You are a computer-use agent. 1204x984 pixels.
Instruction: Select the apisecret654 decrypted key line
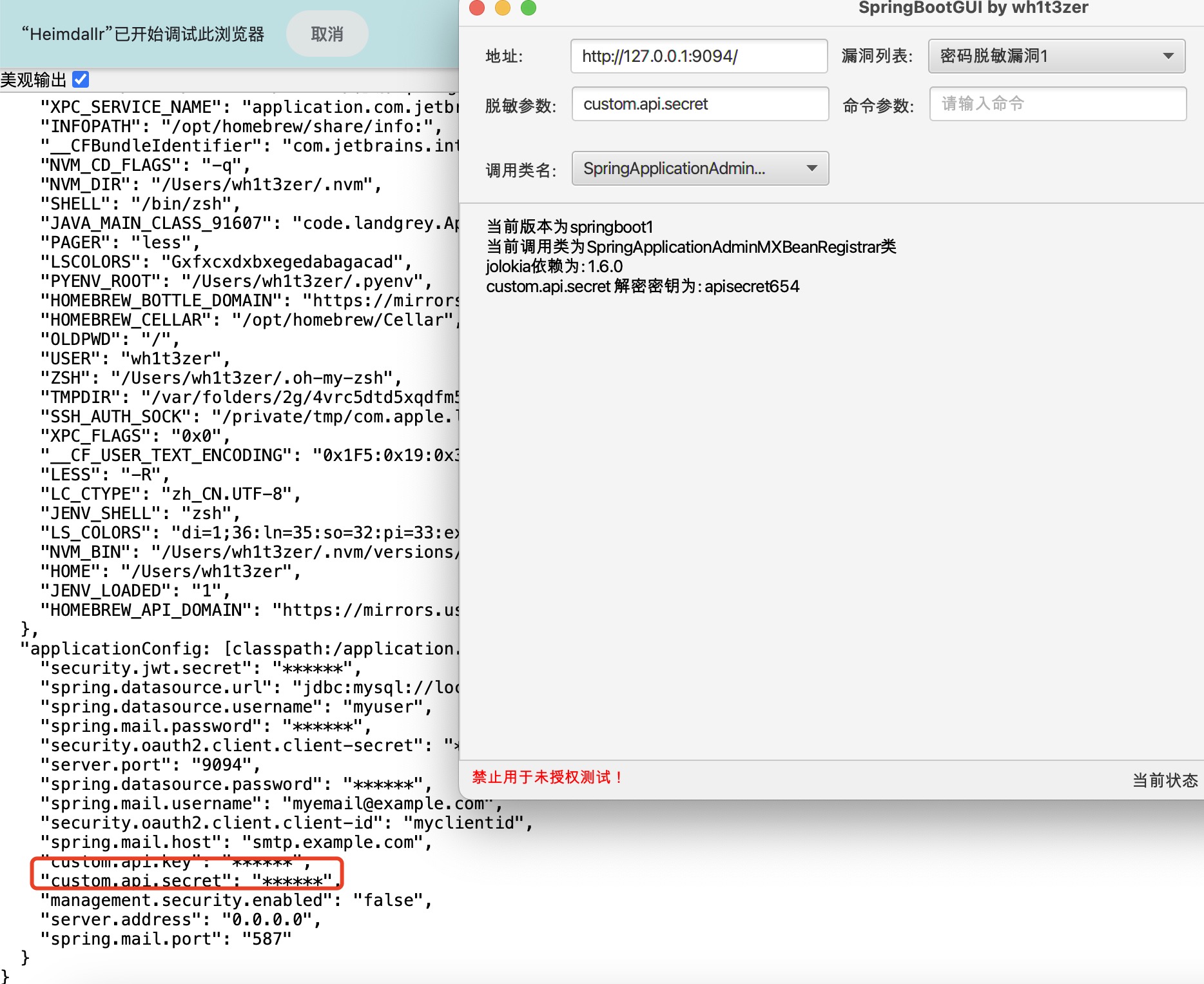(643, 286)
